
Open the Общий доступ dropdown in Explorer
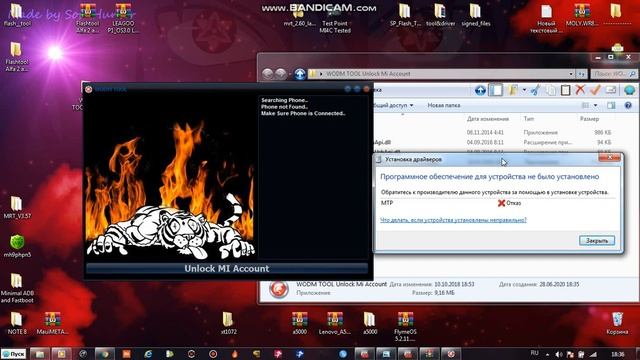point(393,105)
